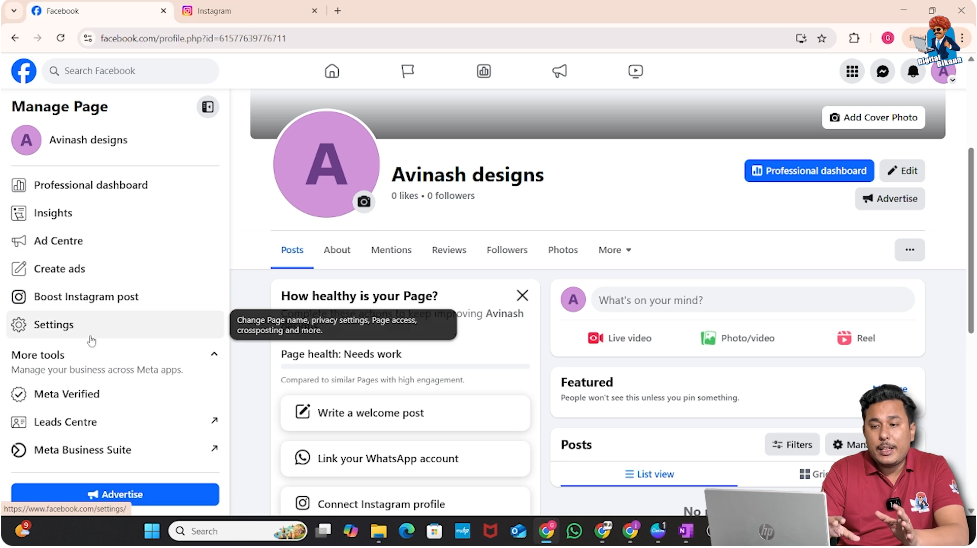Open the Pages flag icon
Viewport: 977px width, 548px height.
tap(407, 71)
